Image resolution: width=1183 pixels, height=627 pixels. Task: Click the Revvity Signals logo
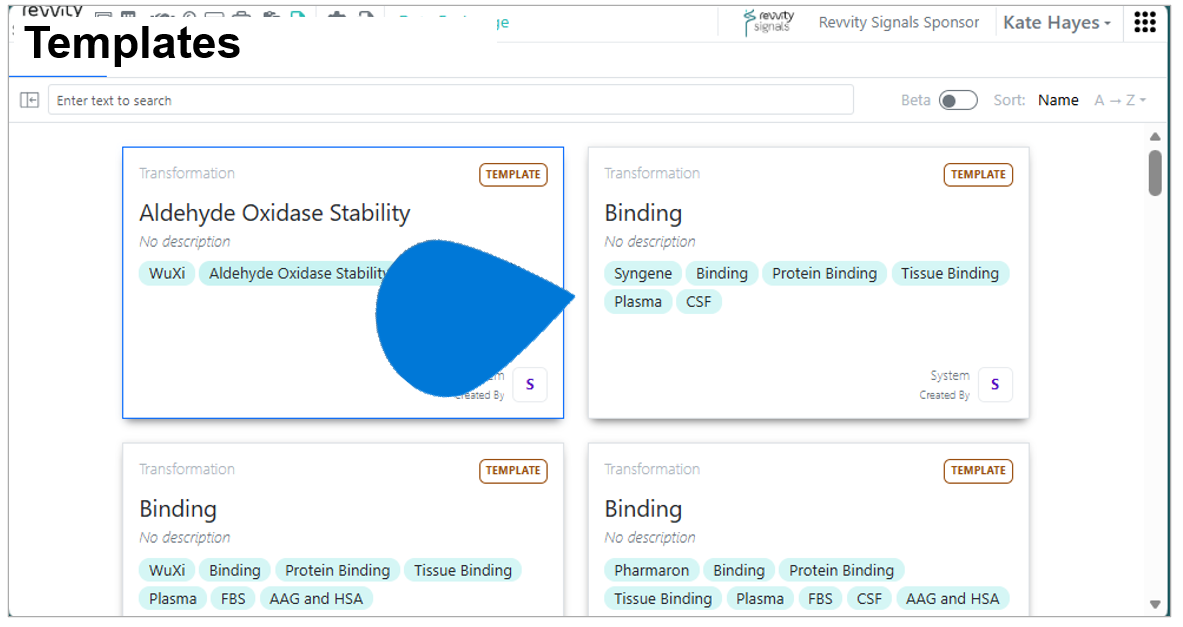tap(769, 22)
